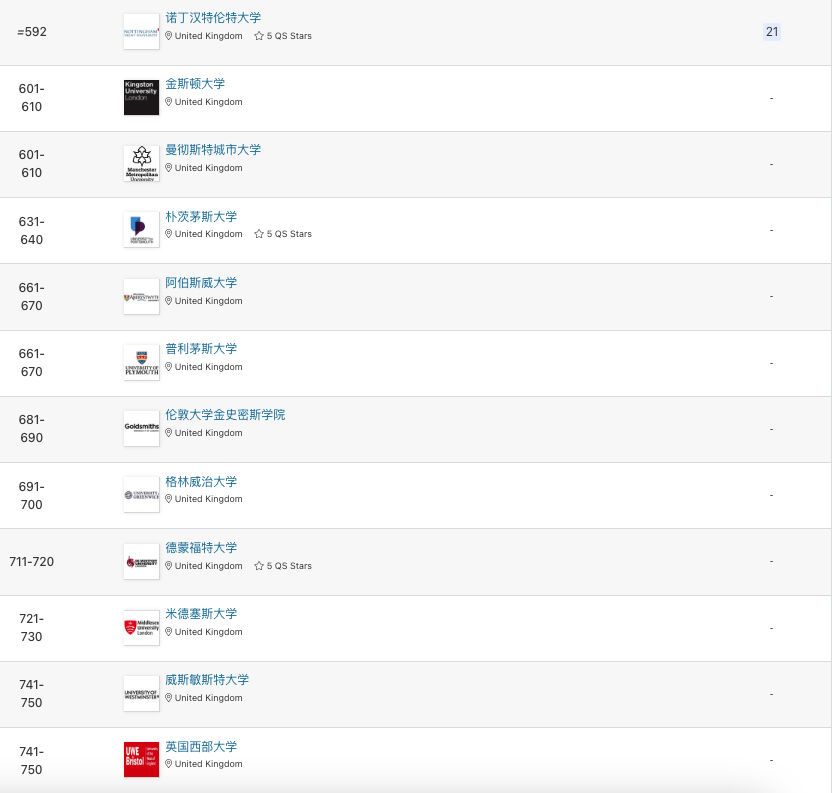Open the Kingston University logo thumbnail
The image size is (832, 793).
(141, 98)
